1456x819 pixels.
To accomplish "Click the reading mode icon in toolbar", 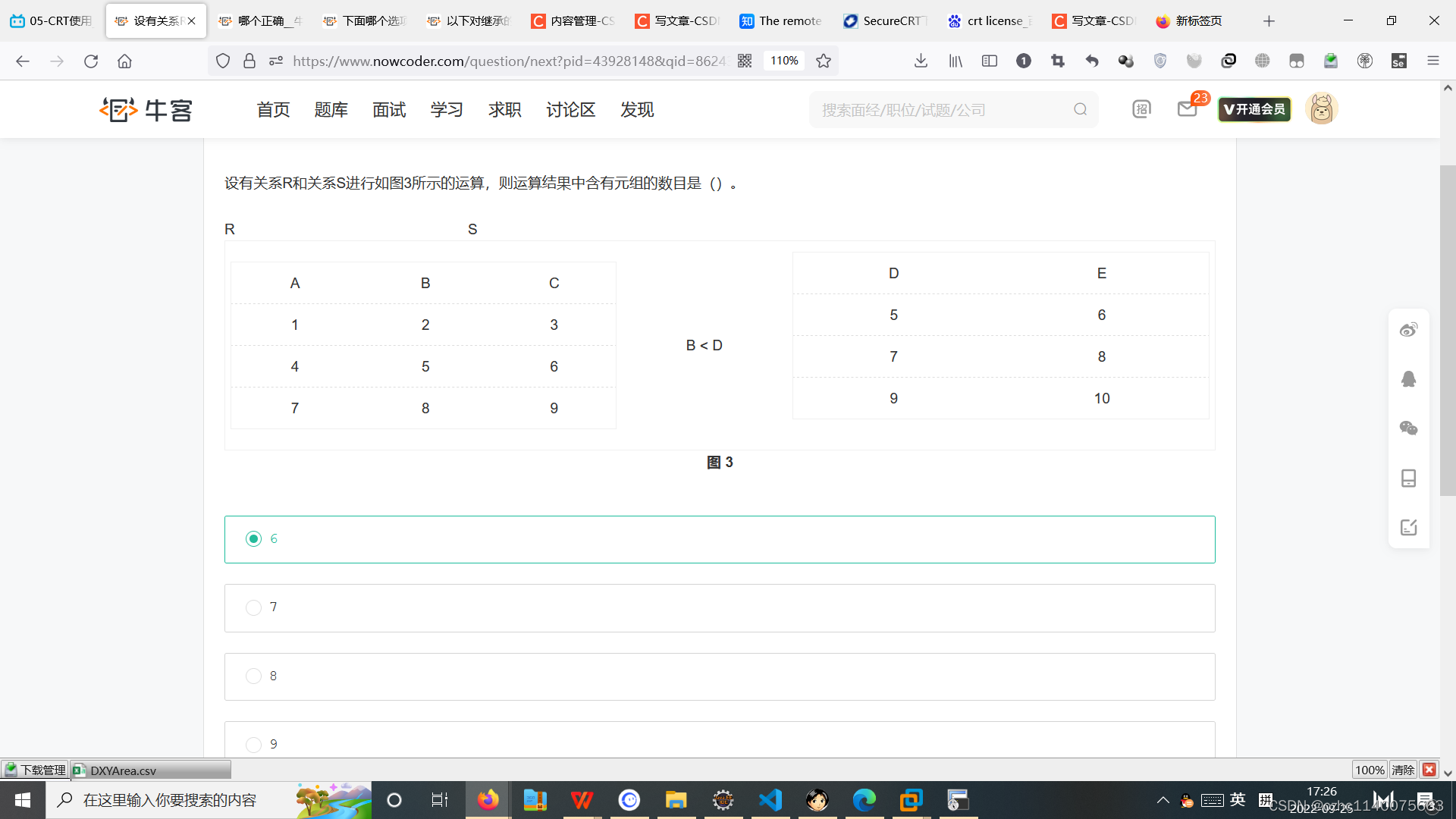I will [x=989, y=61].
